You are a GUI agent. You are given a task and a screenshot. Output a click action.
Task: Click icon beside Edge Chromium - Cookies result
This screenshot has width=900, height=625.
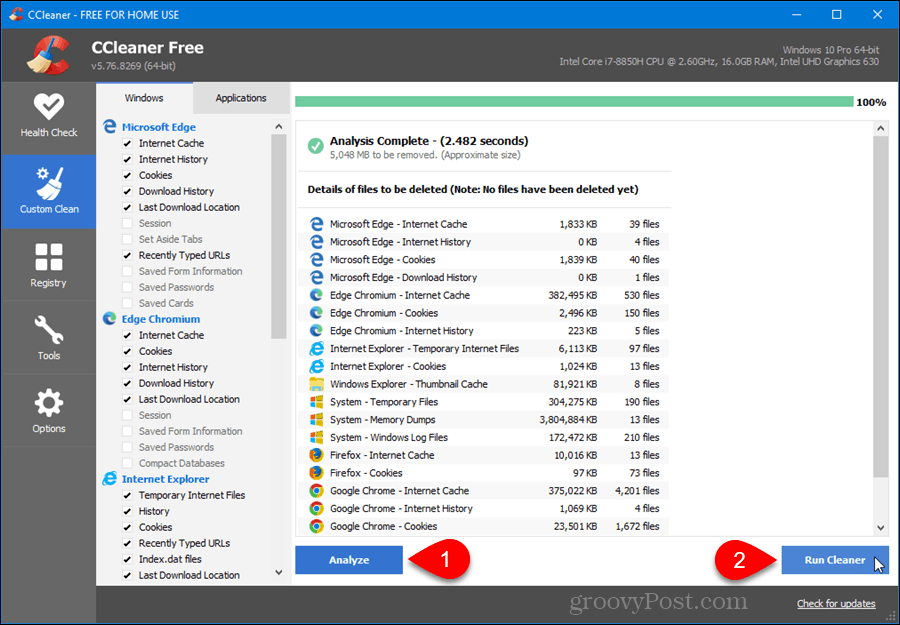pyautogui.click(x=316, y=313)
